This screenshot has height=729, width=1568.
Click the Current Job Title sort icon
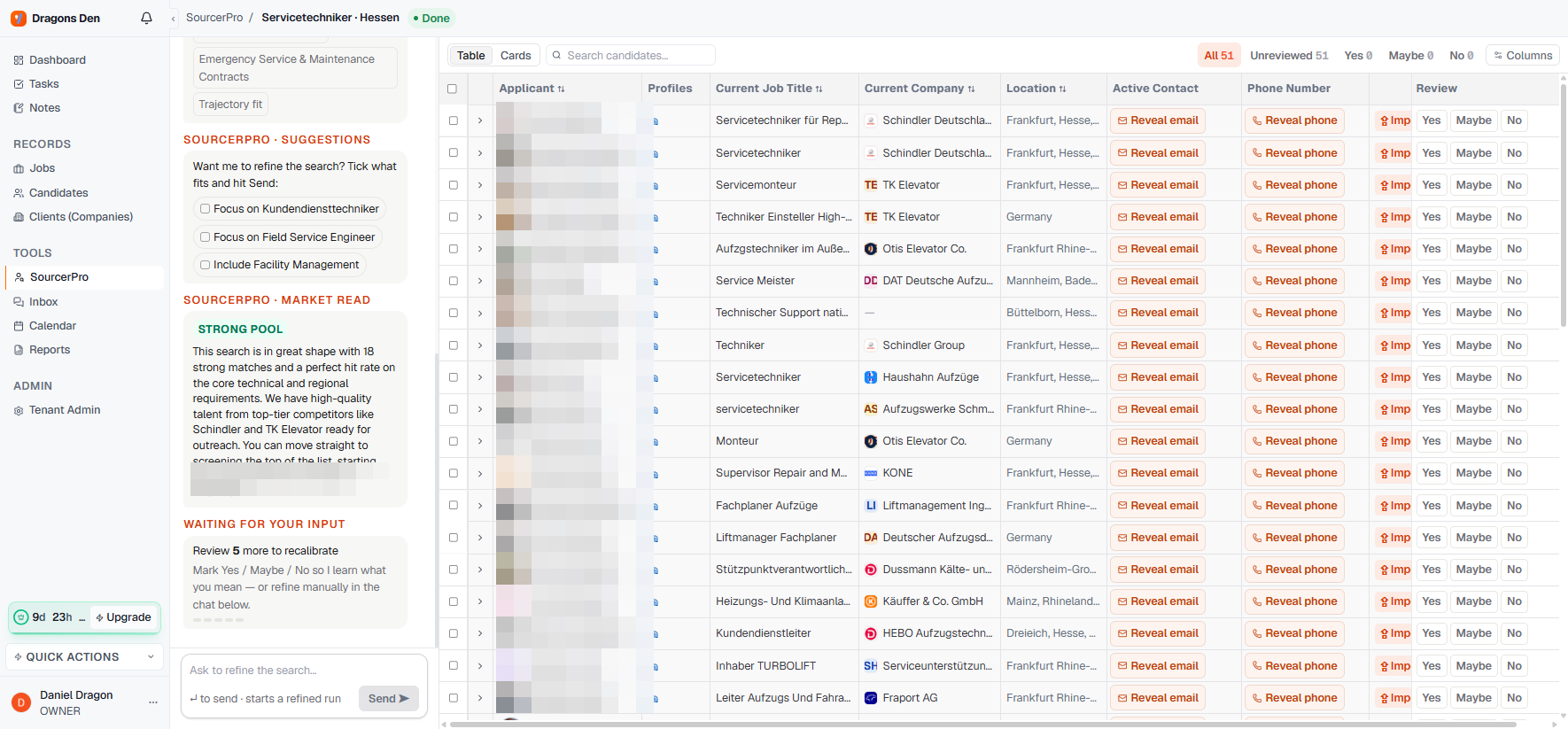pos(819,89)
